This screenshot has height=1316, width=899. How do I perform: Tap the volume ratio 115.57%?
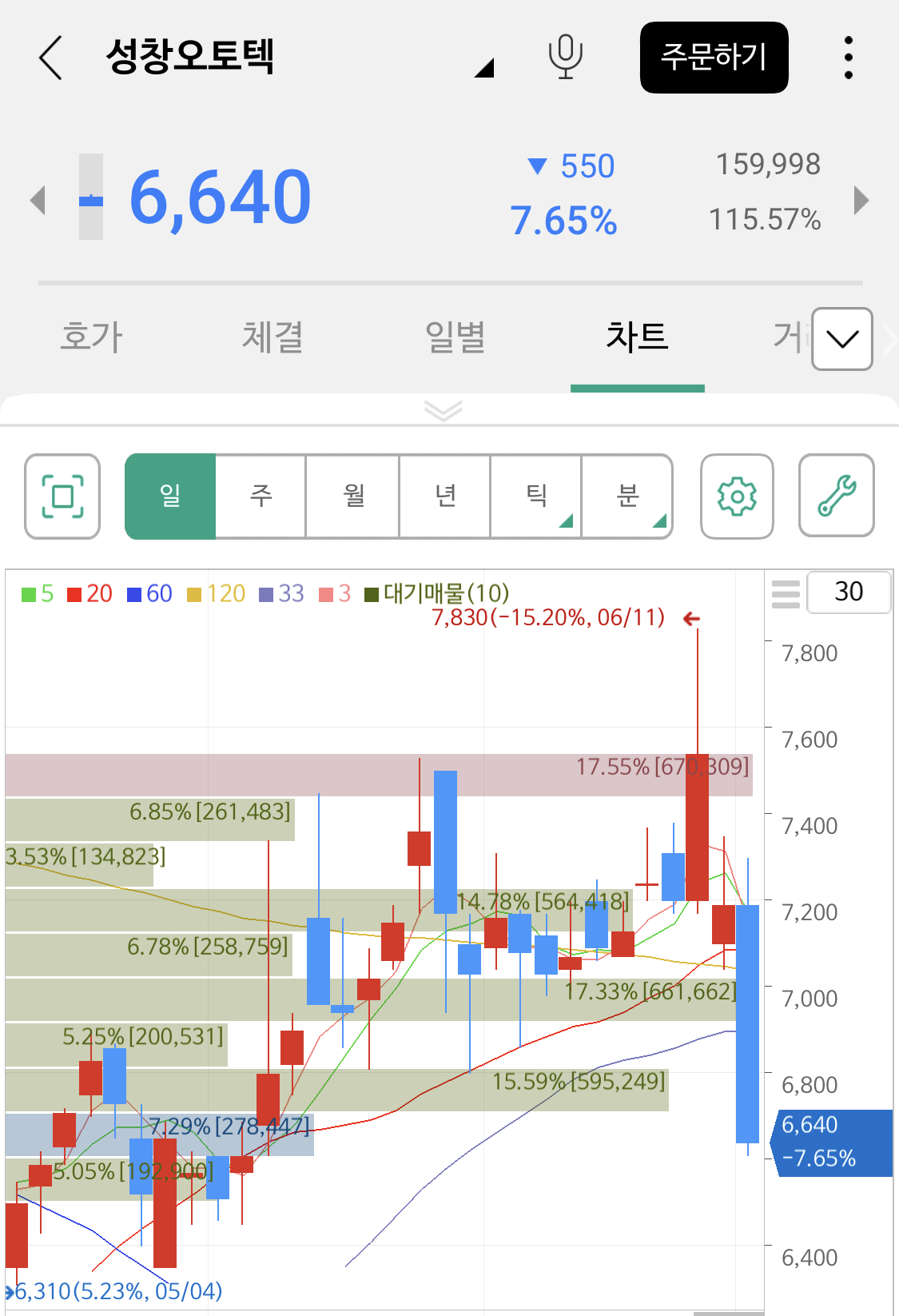coord(765,220)
